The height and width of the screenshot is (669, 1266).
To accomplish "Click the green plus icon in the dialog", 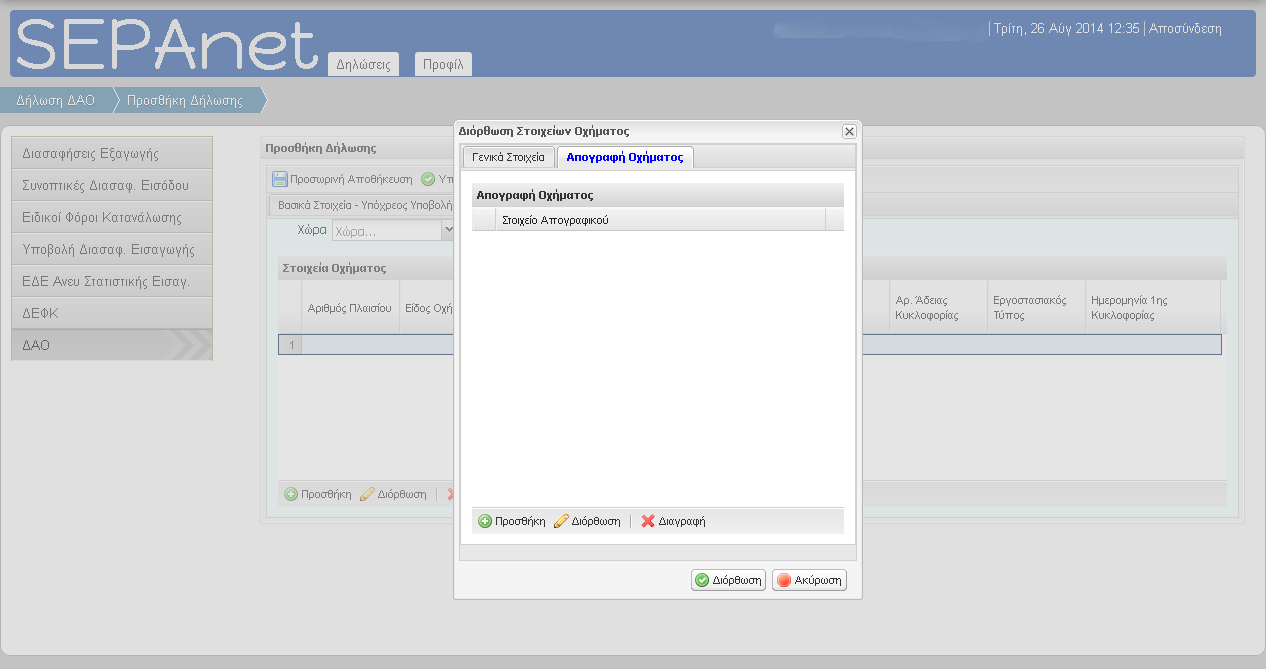I will point(485,521).
